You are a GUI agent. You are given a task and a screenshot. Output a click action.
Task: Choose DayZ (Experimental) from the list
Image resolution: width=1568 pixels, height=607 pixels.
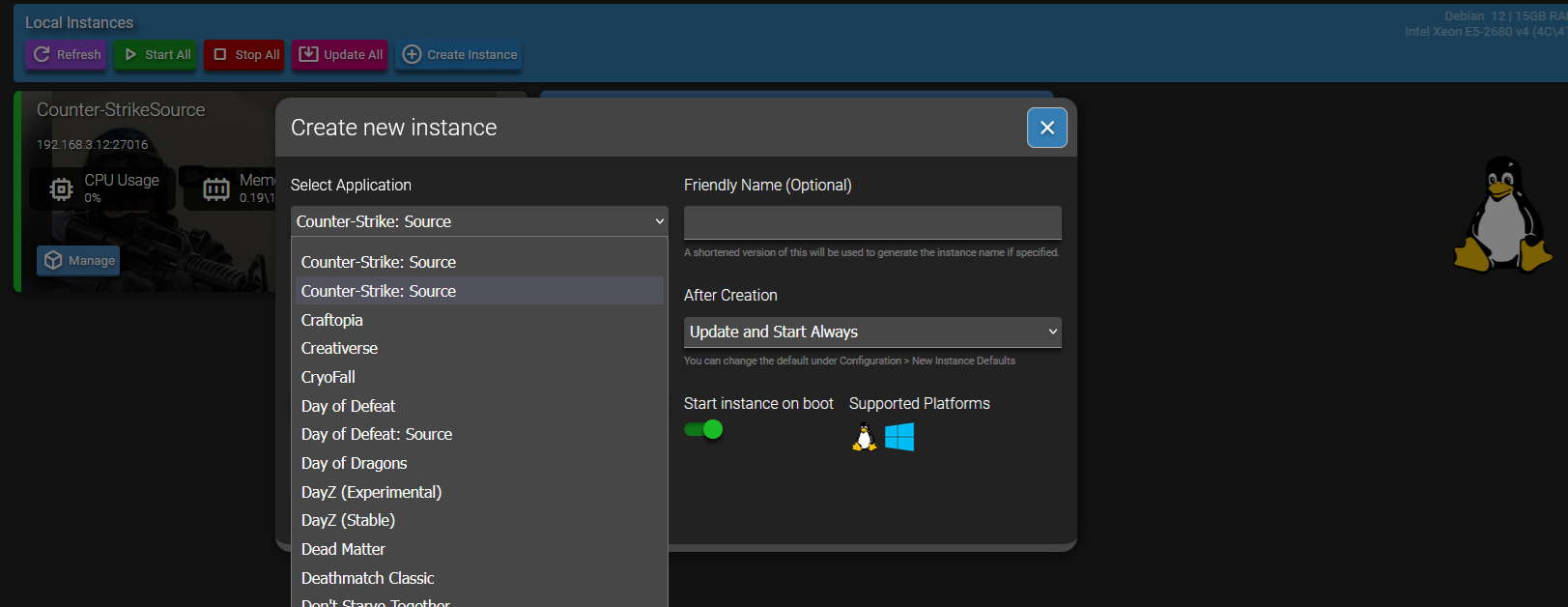click(479, 492)
